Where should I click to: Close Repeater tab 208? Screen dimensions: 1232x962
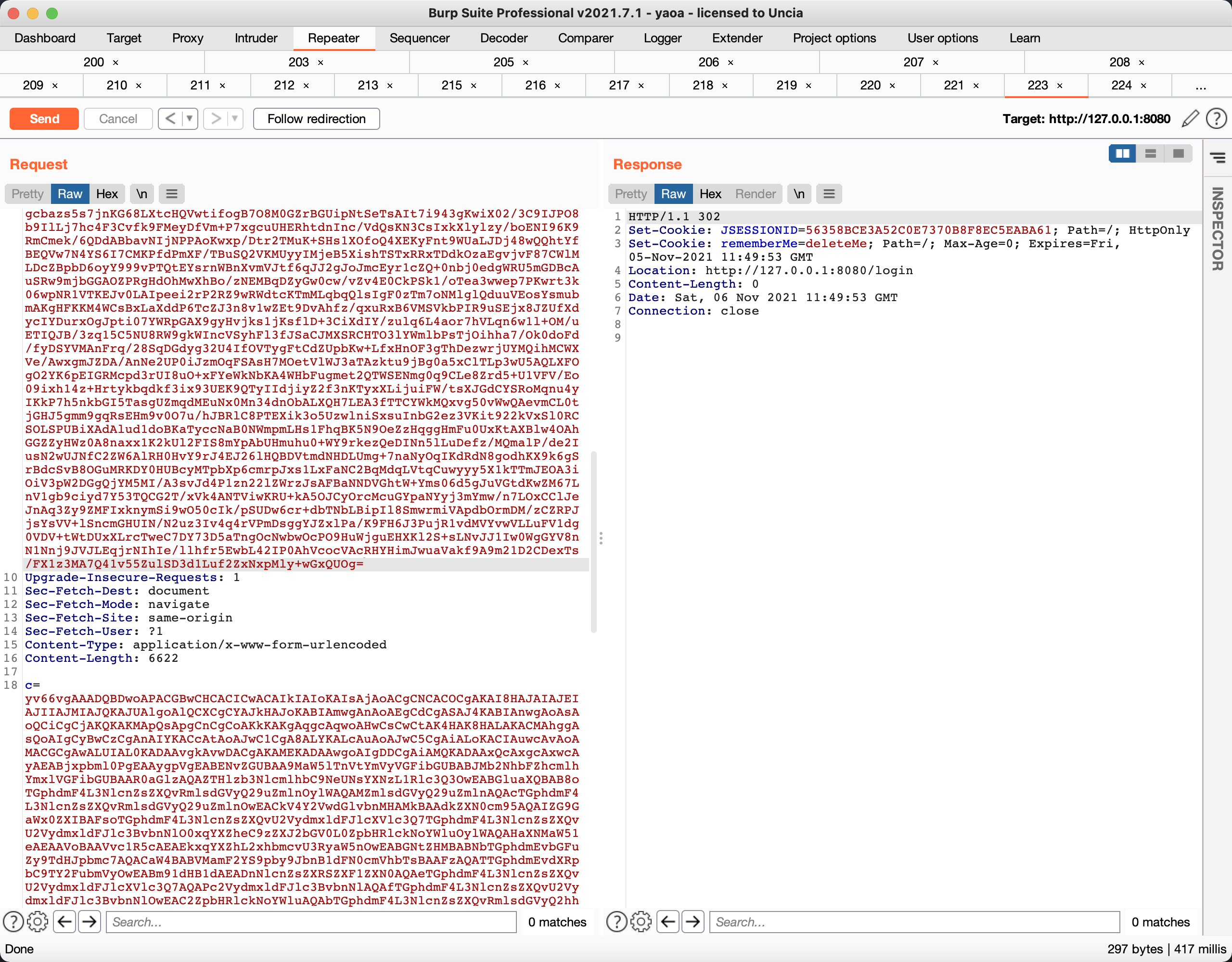pyautogui.click(x=1141, y=63)
